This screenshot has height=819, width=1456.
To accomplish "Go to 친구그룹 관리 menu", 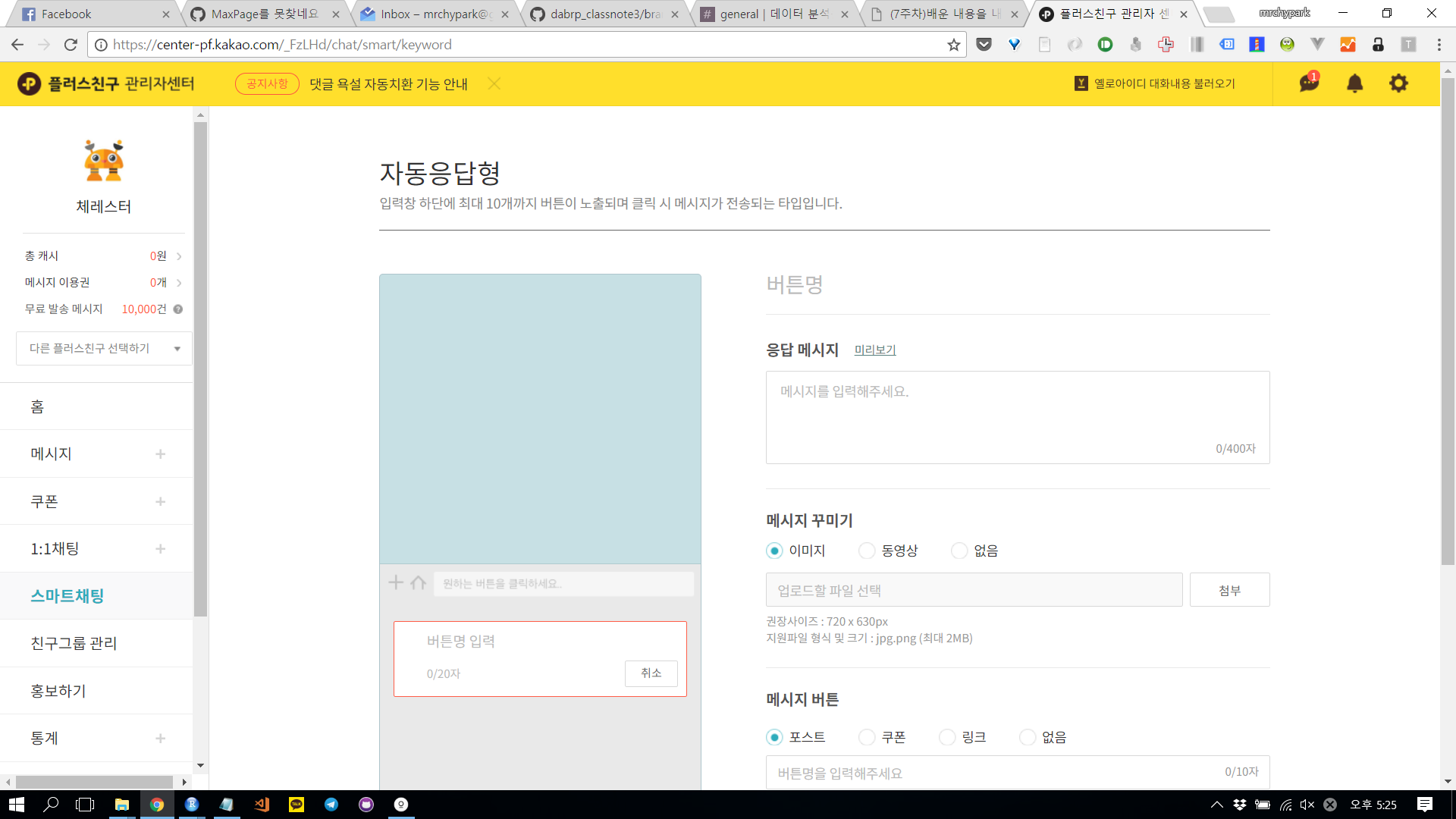I will (x=74, y=644).
